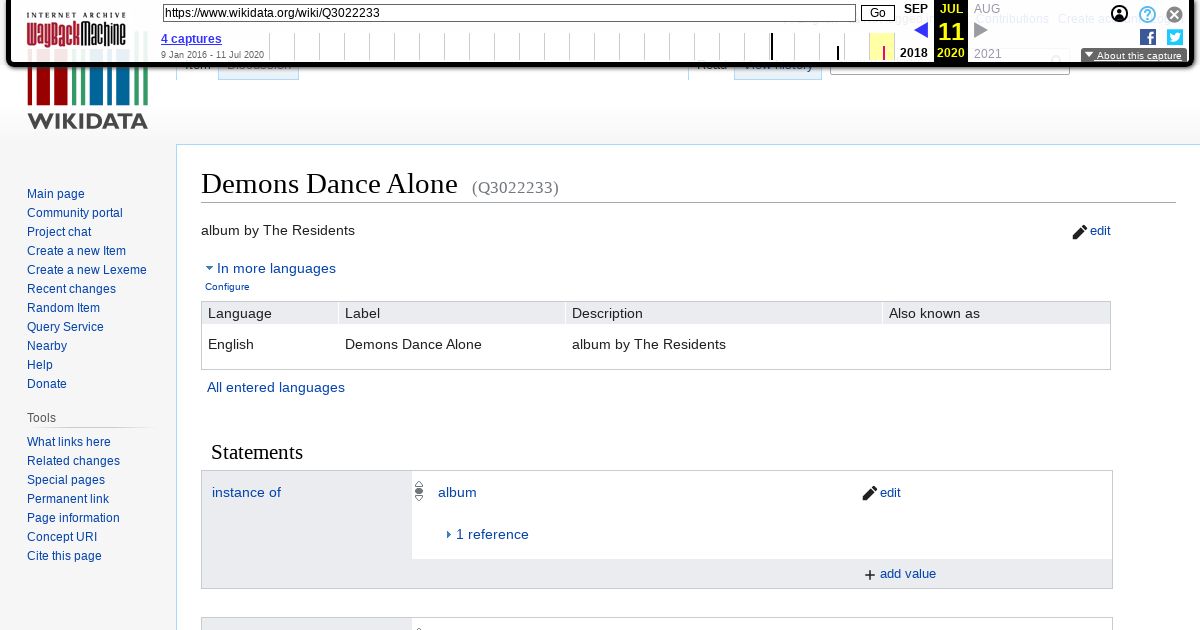
Task: Share this capture on Twitter
Action: click(x=1175, y=37)
